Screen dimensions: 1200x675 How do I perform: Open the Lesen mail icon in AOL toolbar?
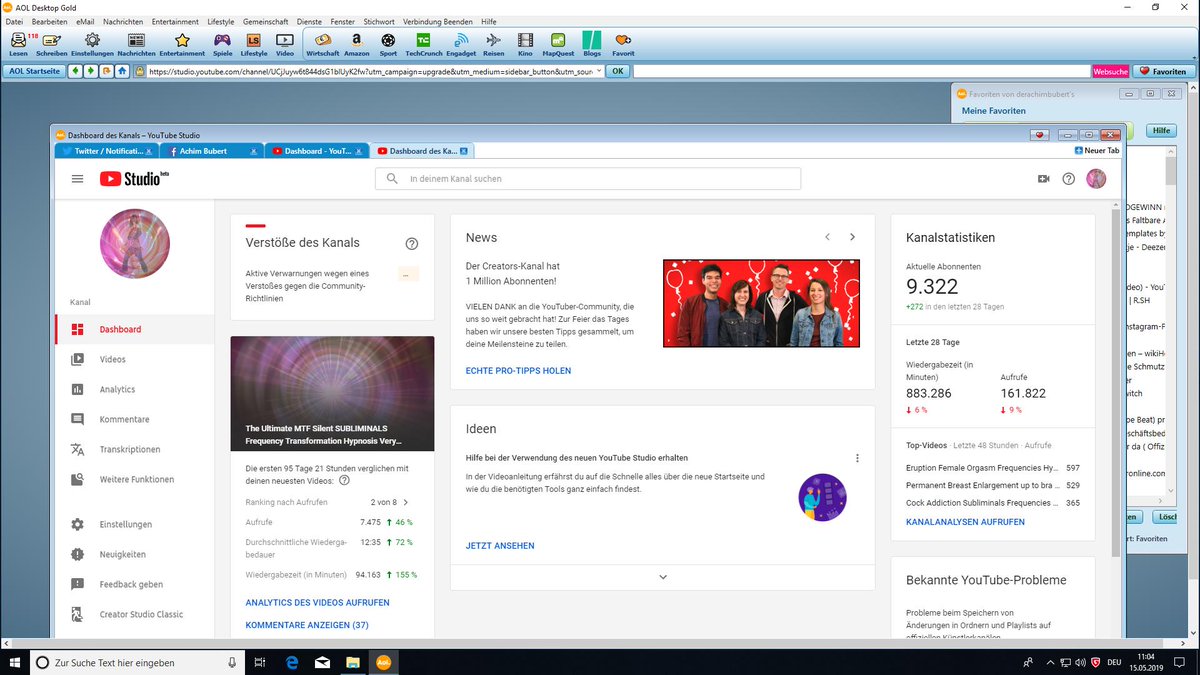(x=19, y=43)
